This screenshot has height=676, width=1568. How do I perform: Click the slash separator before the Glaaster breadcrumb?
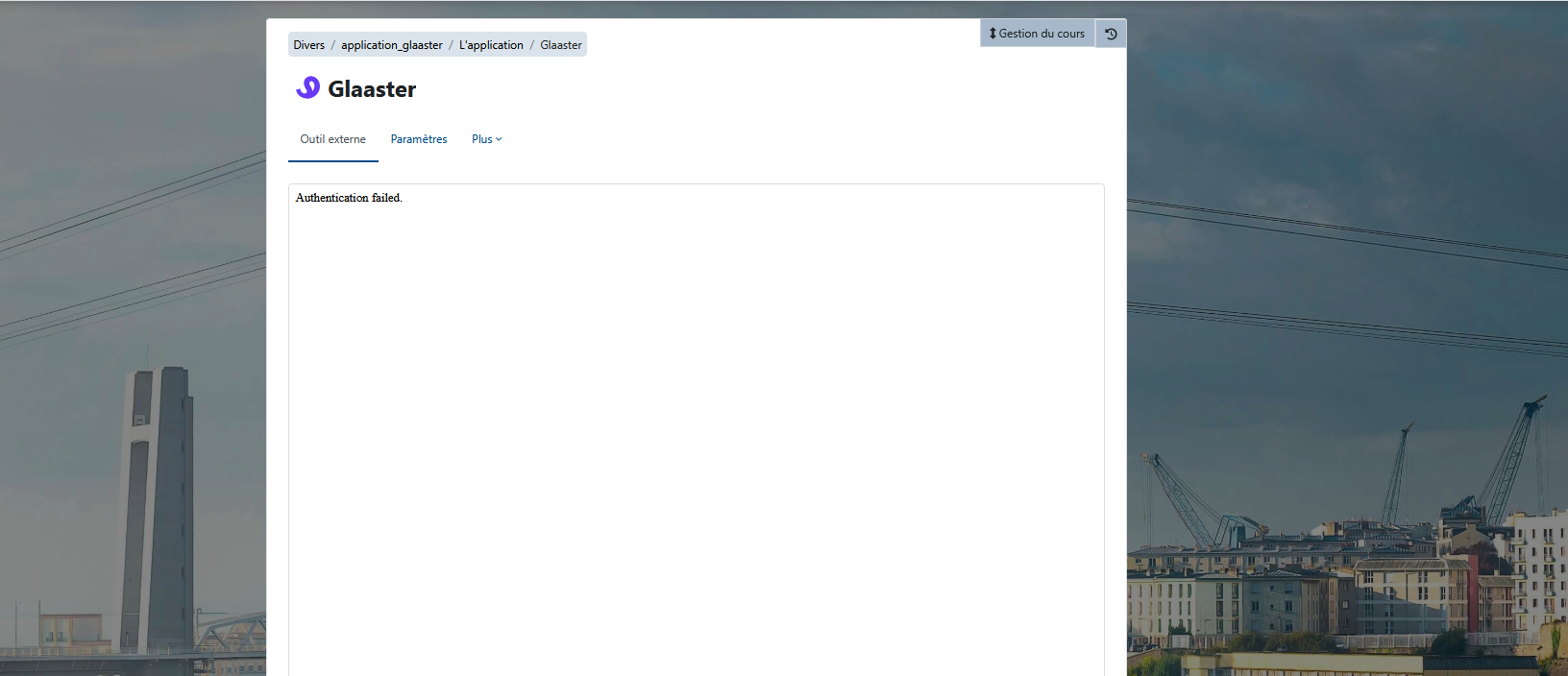531,45
